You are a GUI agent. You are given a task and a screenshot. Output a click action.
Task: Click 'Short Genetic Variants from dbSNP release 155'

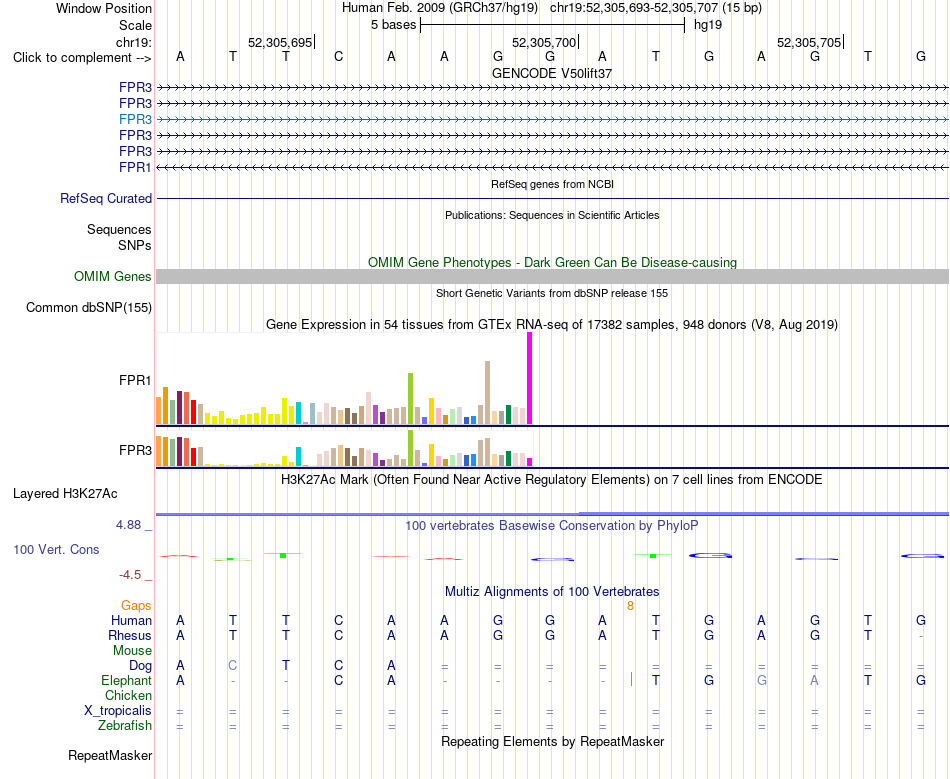coord(552,293)
